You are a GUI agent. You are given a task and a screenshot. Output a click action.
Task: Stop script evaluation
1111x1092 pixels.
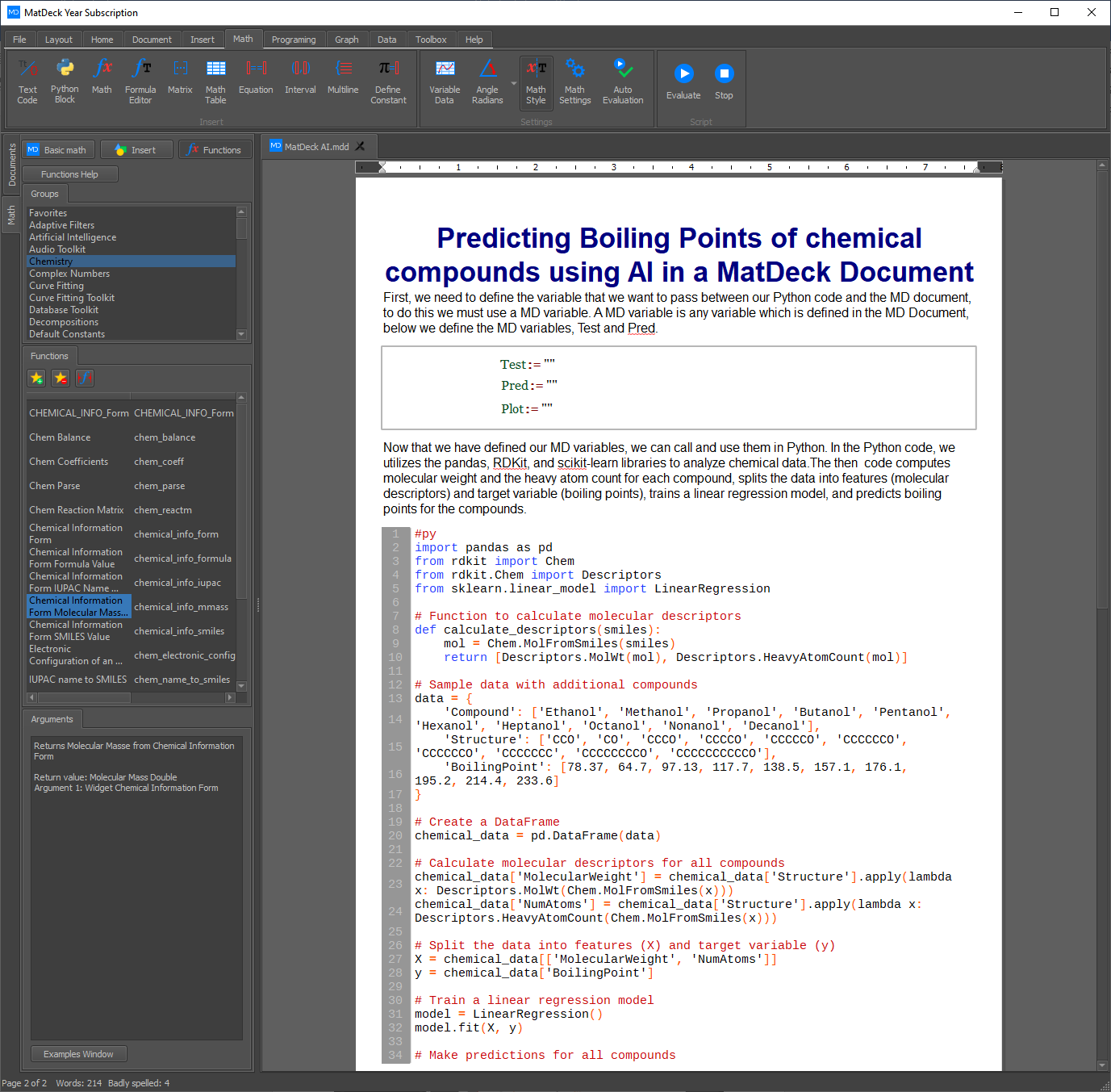click(724, 81)
